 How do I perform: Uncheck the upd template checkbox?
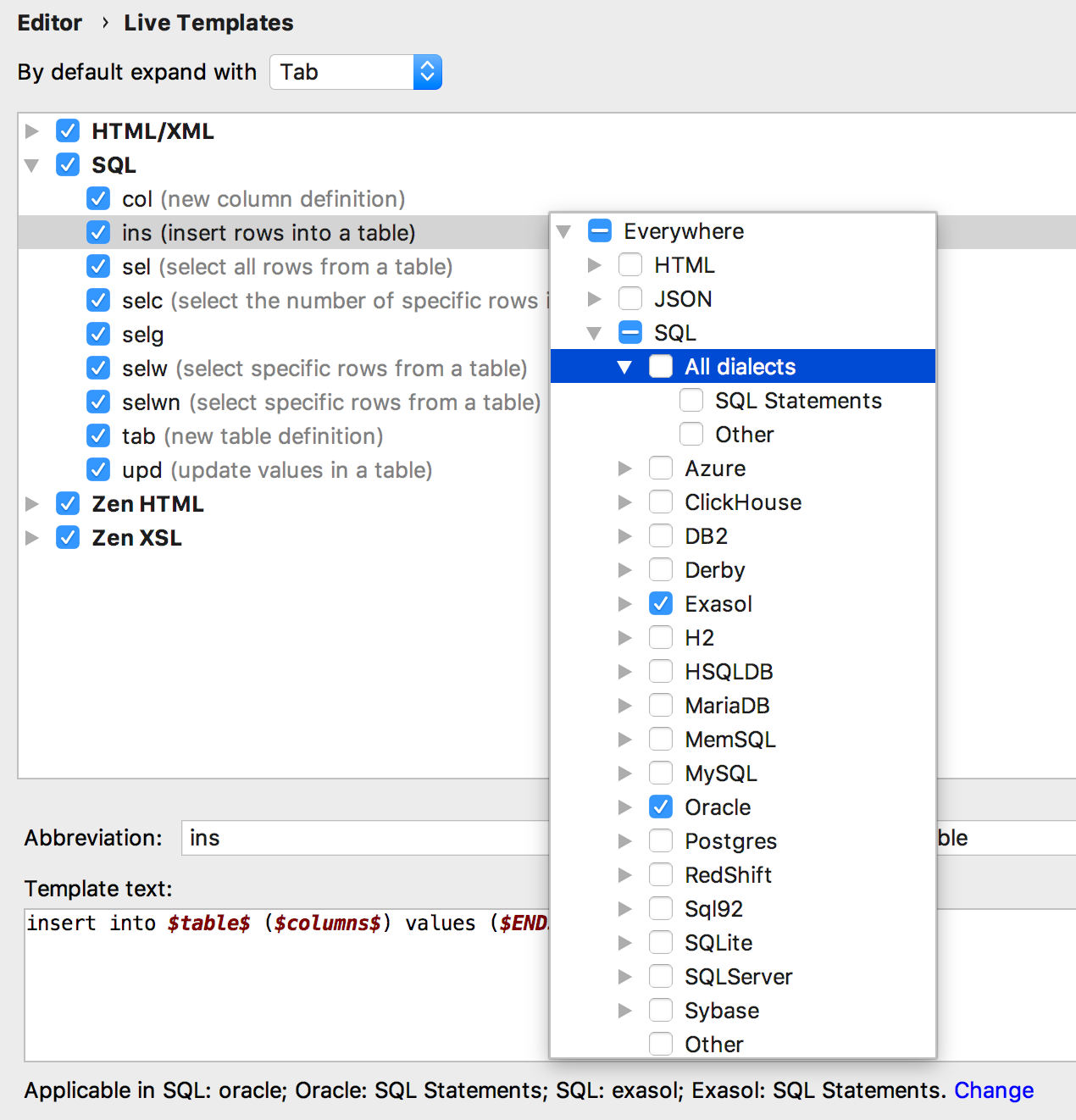click(98, 470)
